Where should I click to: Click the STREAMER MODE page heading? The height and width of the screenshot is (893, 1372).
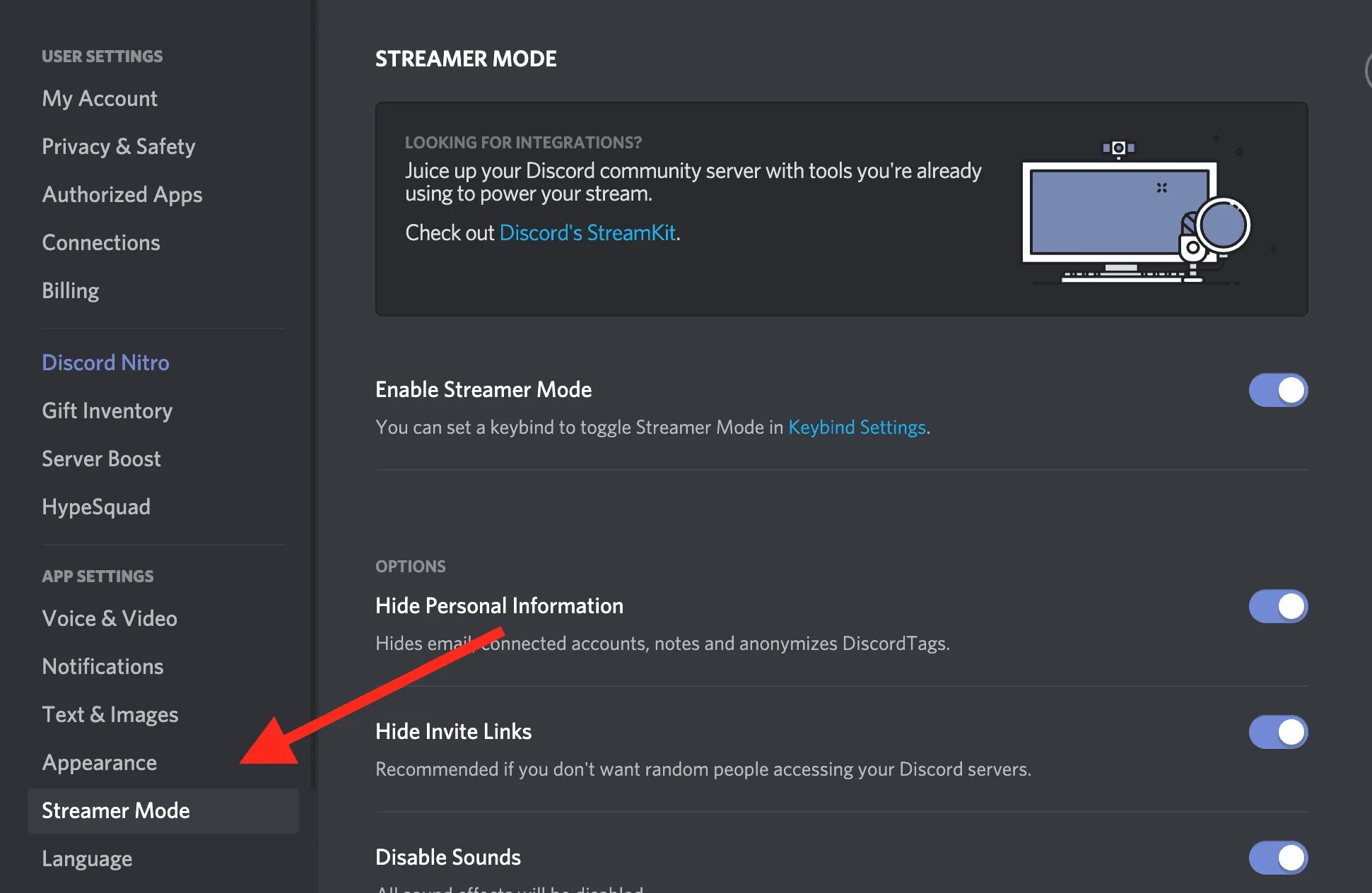pyautogui.click(x=466, y=59)
